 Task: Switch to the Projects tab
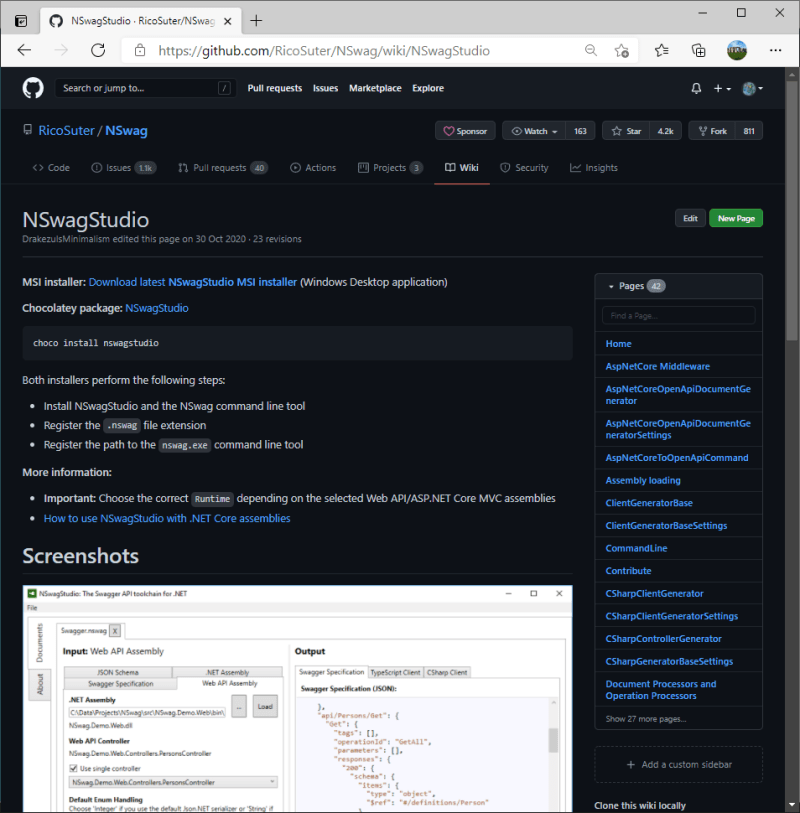coord(390,167)
